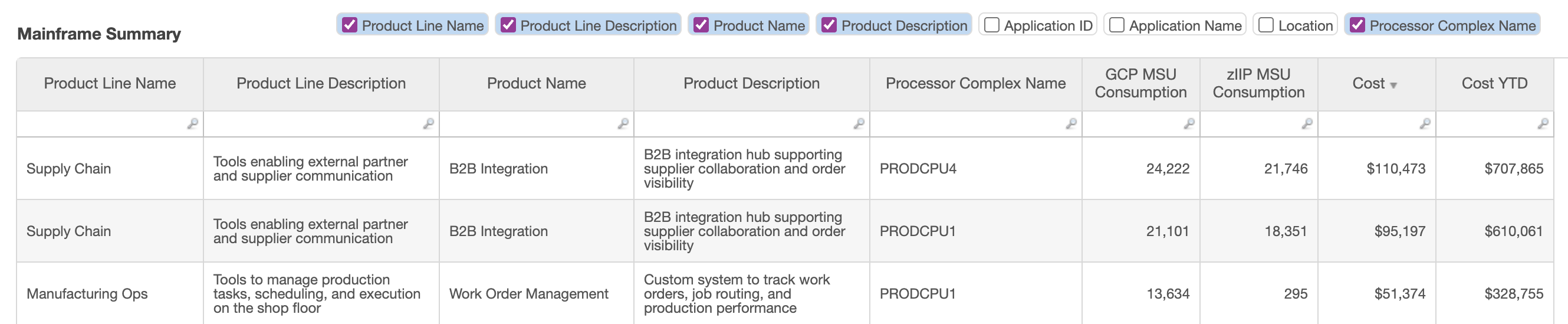Click search icon in Product Line Description filter
Screen dimensions: 1568x324
pyautogui.click(x=429, y=123)
